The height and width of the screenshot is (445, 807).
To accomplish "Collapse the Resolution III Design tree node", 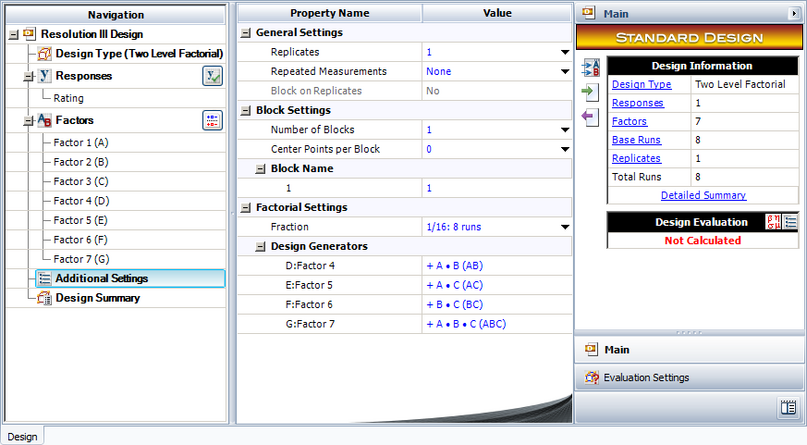I will tap(14, 35).
